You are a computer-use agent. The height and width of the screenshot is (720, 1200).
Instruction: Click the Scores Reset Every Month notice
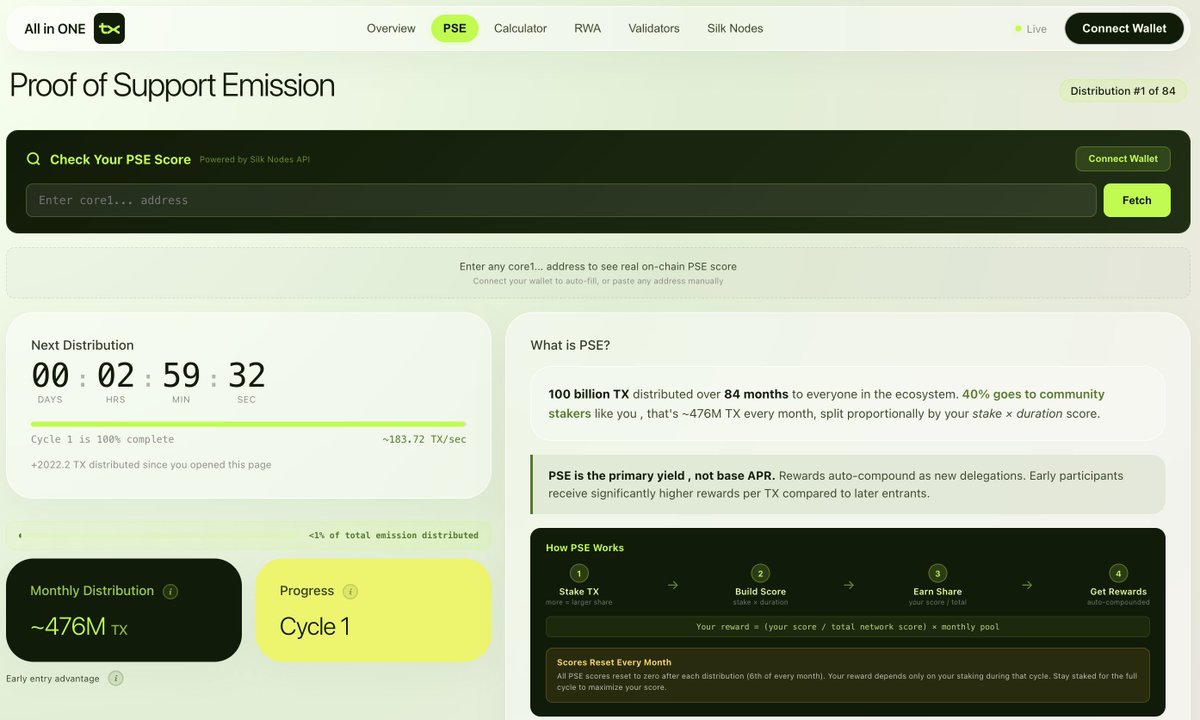848,676
